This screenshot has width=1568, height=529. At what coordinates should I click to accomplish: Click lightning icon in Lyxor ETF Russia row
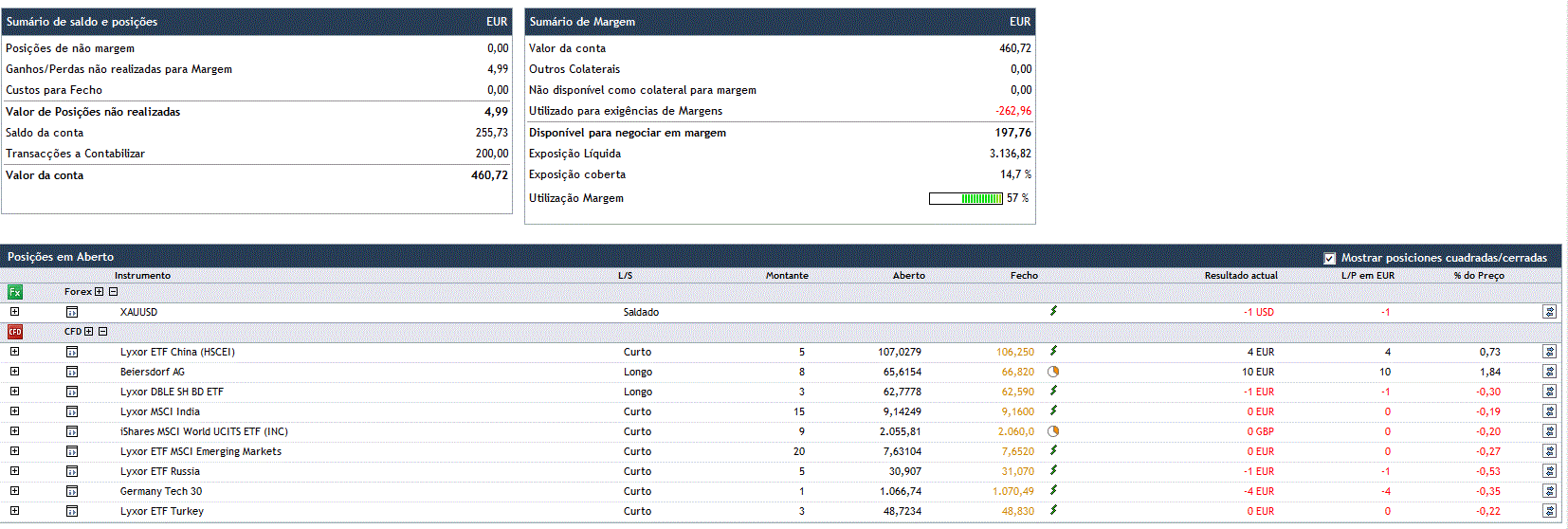pos(1053,471)
